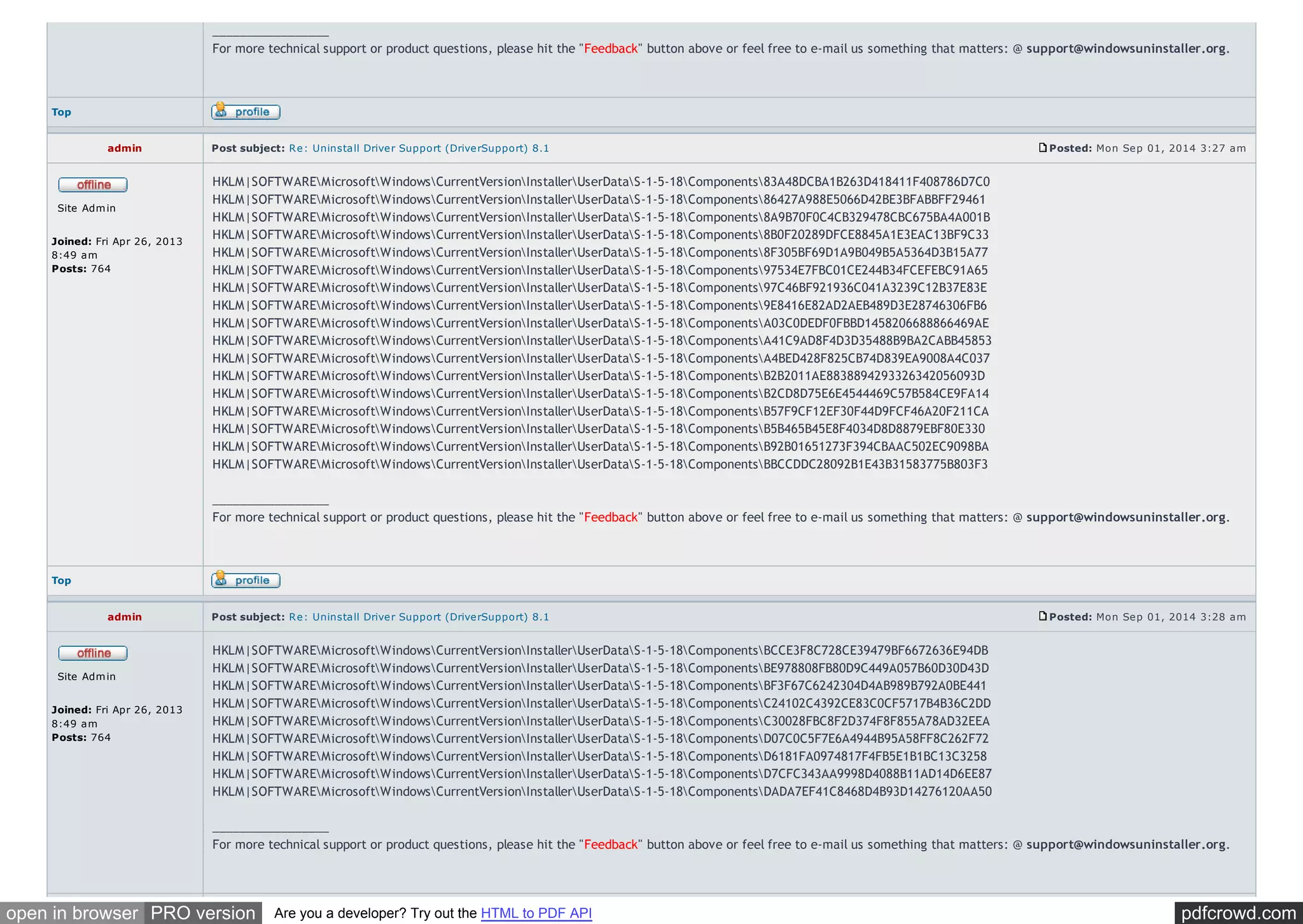Image resolution: width=1303 pixels, height=924 pixels.
Task: Click the first Top link
Action: [61, 112]
